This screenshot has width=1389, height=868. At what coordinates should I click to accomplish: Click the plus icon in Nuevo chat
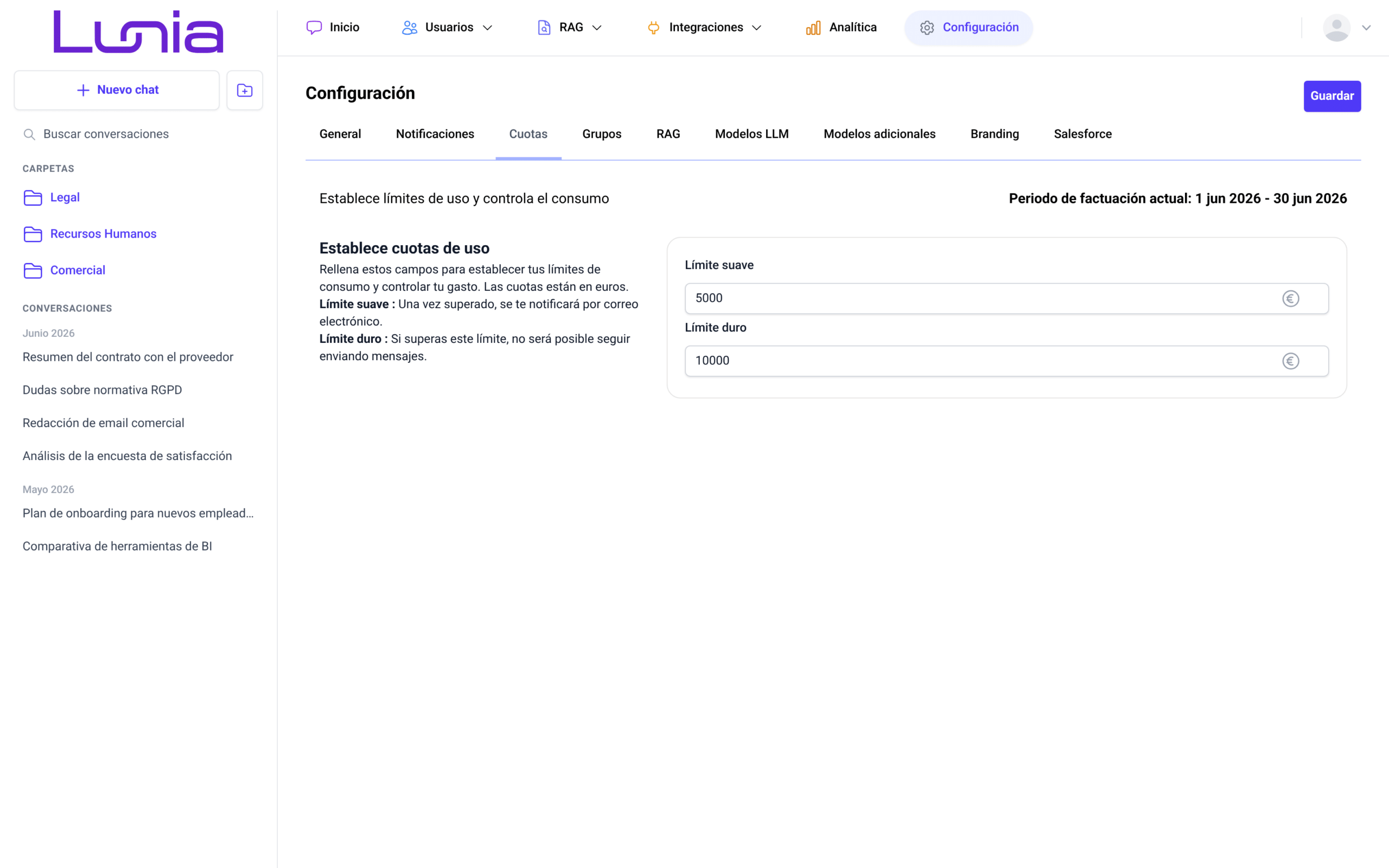83,90
